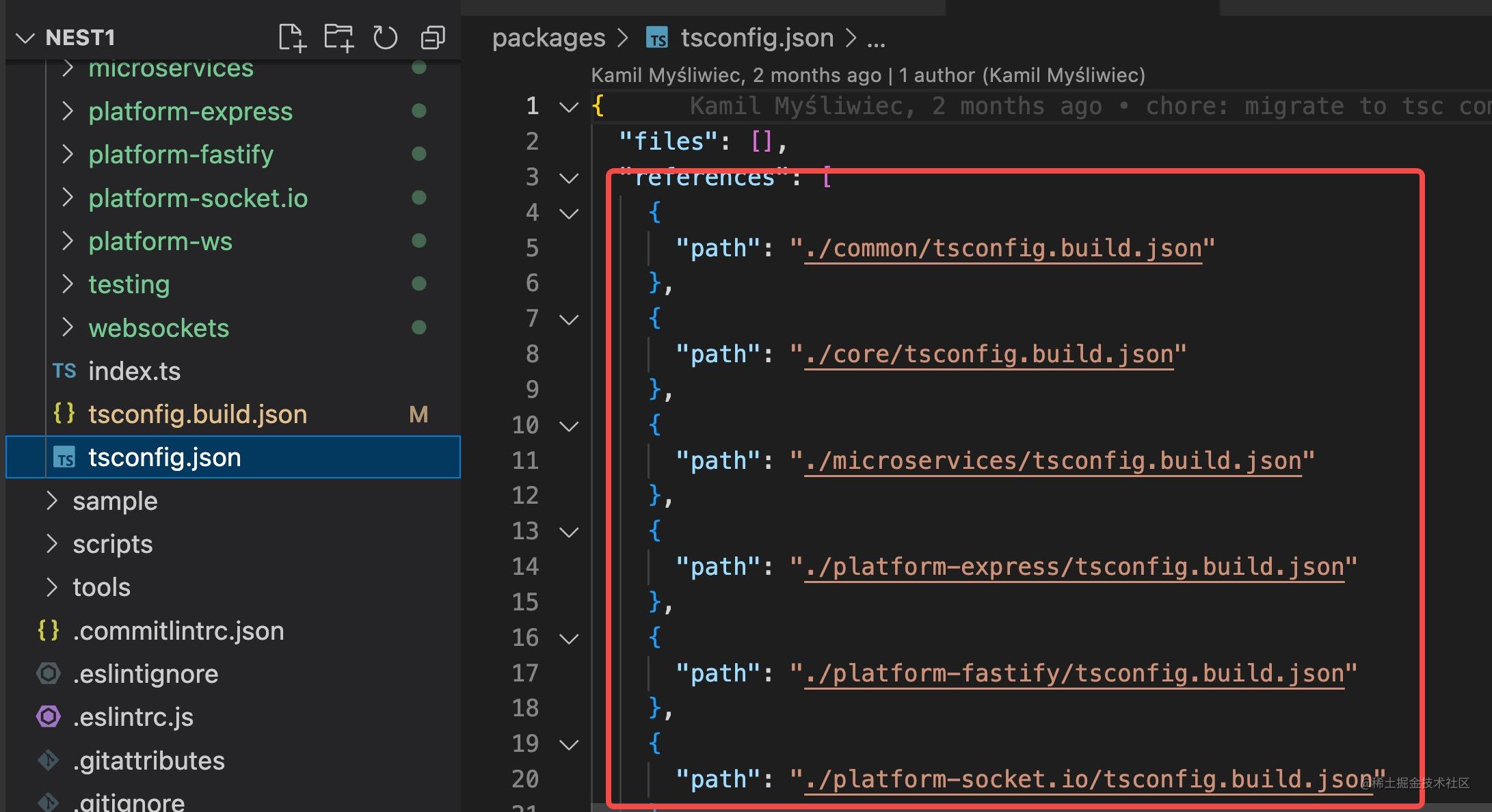This screenshot has width=1492, height=812.
Task: Click the New File icon in explorer header
Action: coord(292,38)
